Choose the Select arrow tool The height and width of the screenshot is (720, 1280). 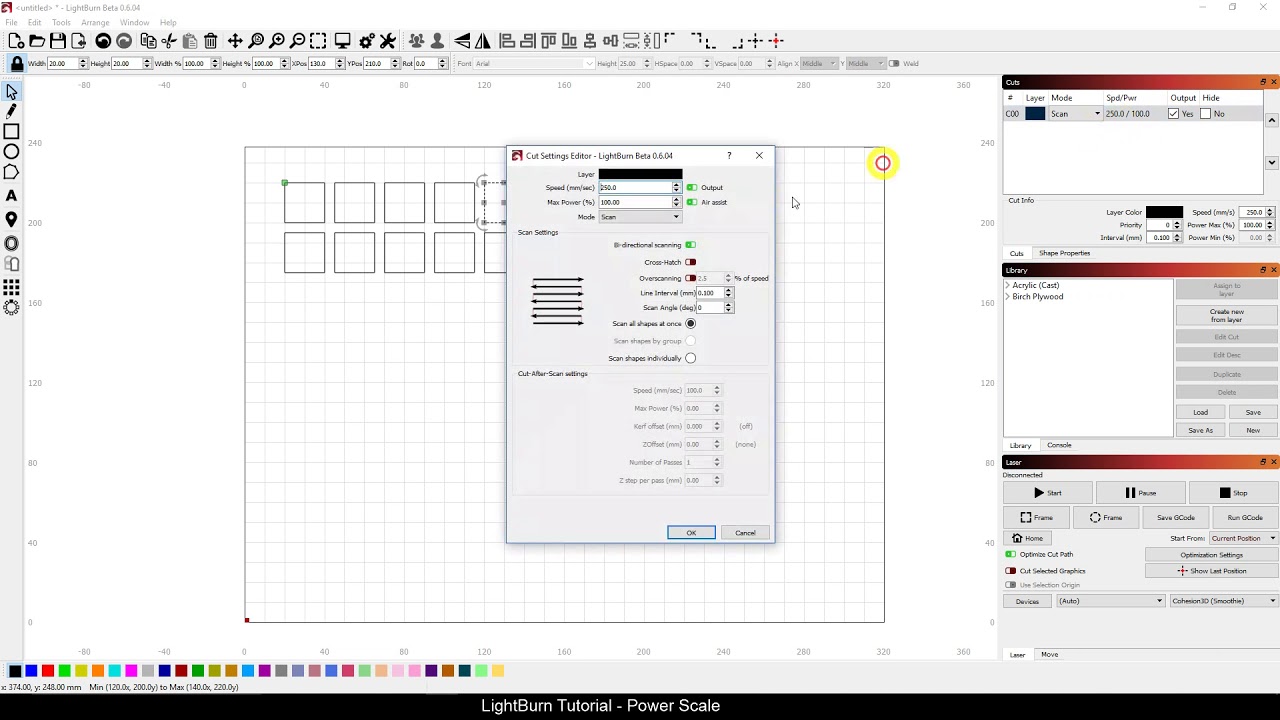[12, 91]
